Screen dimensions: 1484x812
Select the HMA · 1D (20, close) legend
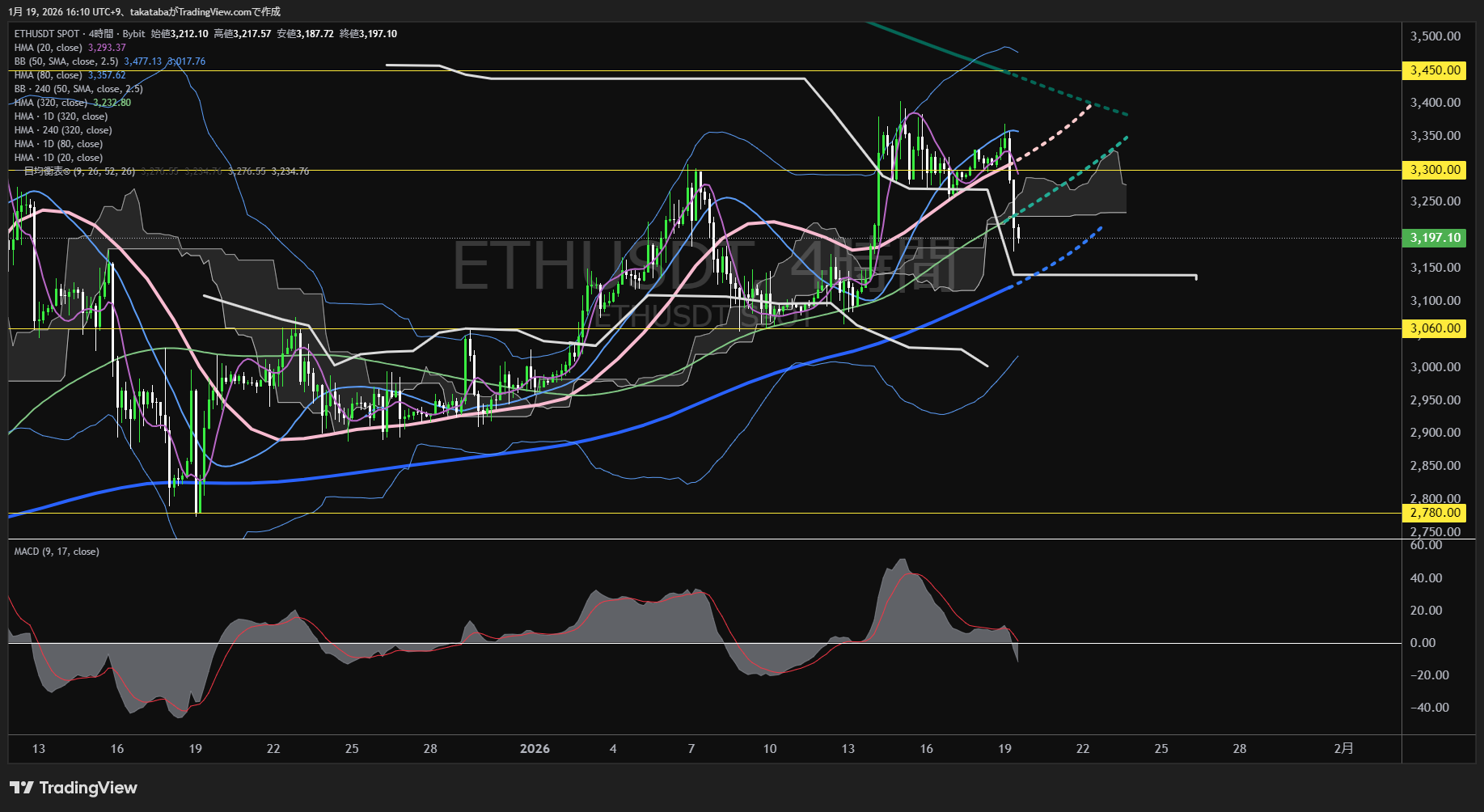pyautogui.click(x=58, y=158)
